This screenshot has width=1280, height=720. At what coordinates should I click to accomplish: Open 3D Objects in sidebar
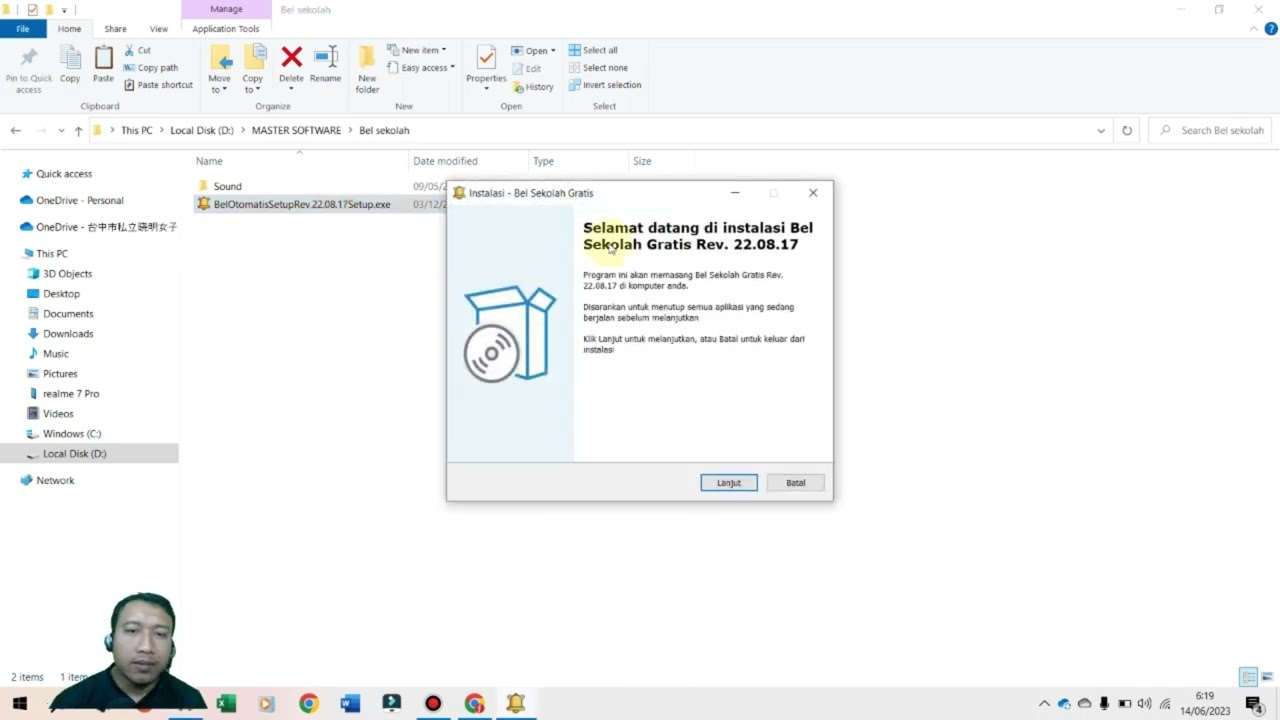click(x=67, y=274)
